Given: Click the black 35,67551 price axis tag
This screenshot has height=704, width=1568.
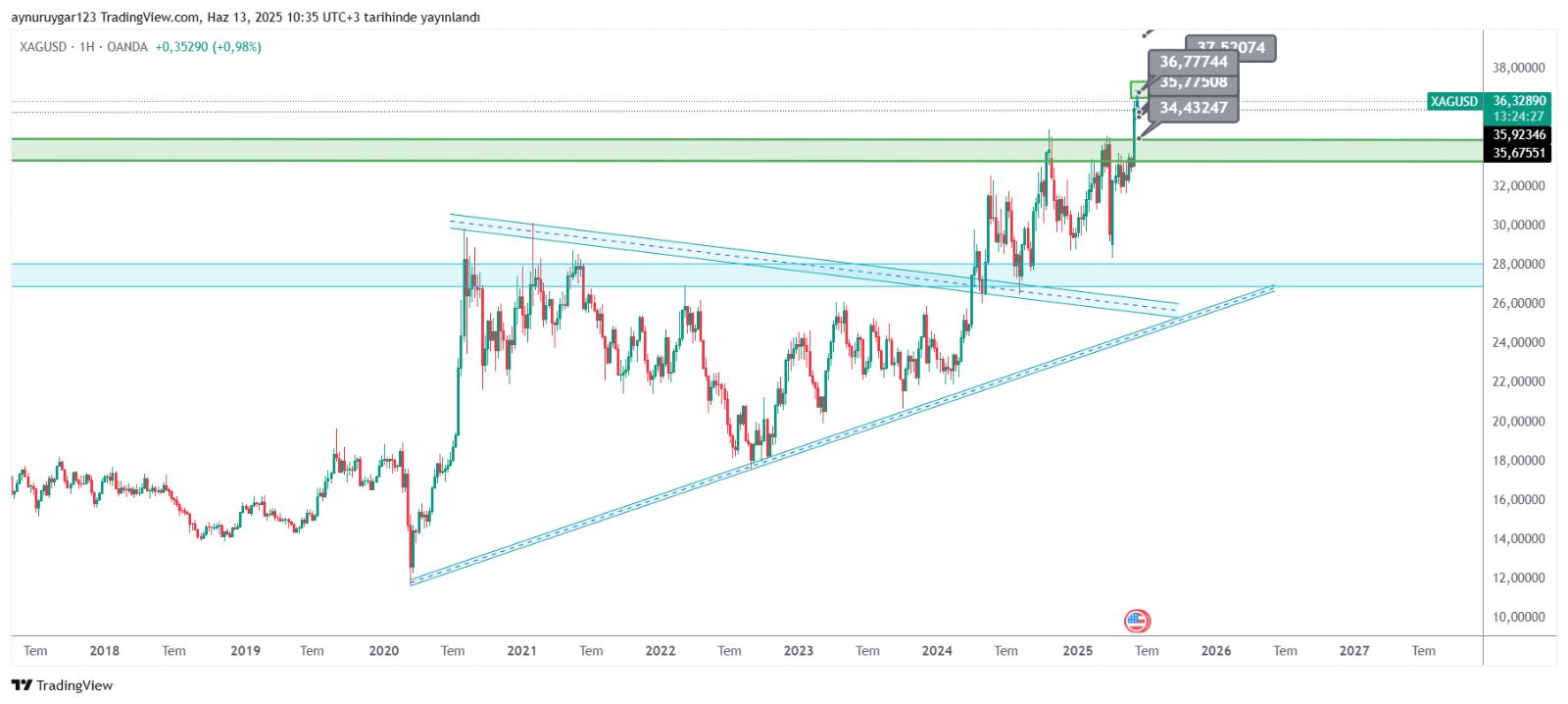Looking at the screenshot, I should [x=1518, y=153].
